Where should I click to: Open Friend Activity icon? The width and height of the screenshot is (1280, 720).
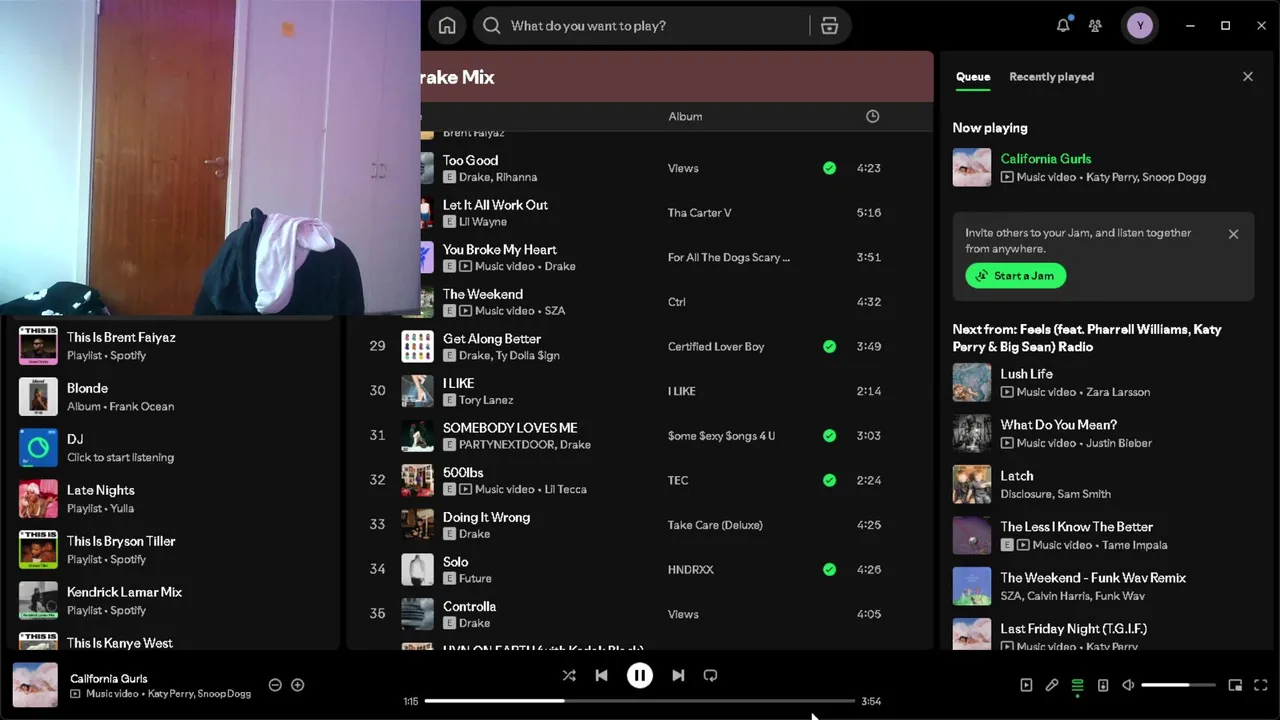(1095, 26)
